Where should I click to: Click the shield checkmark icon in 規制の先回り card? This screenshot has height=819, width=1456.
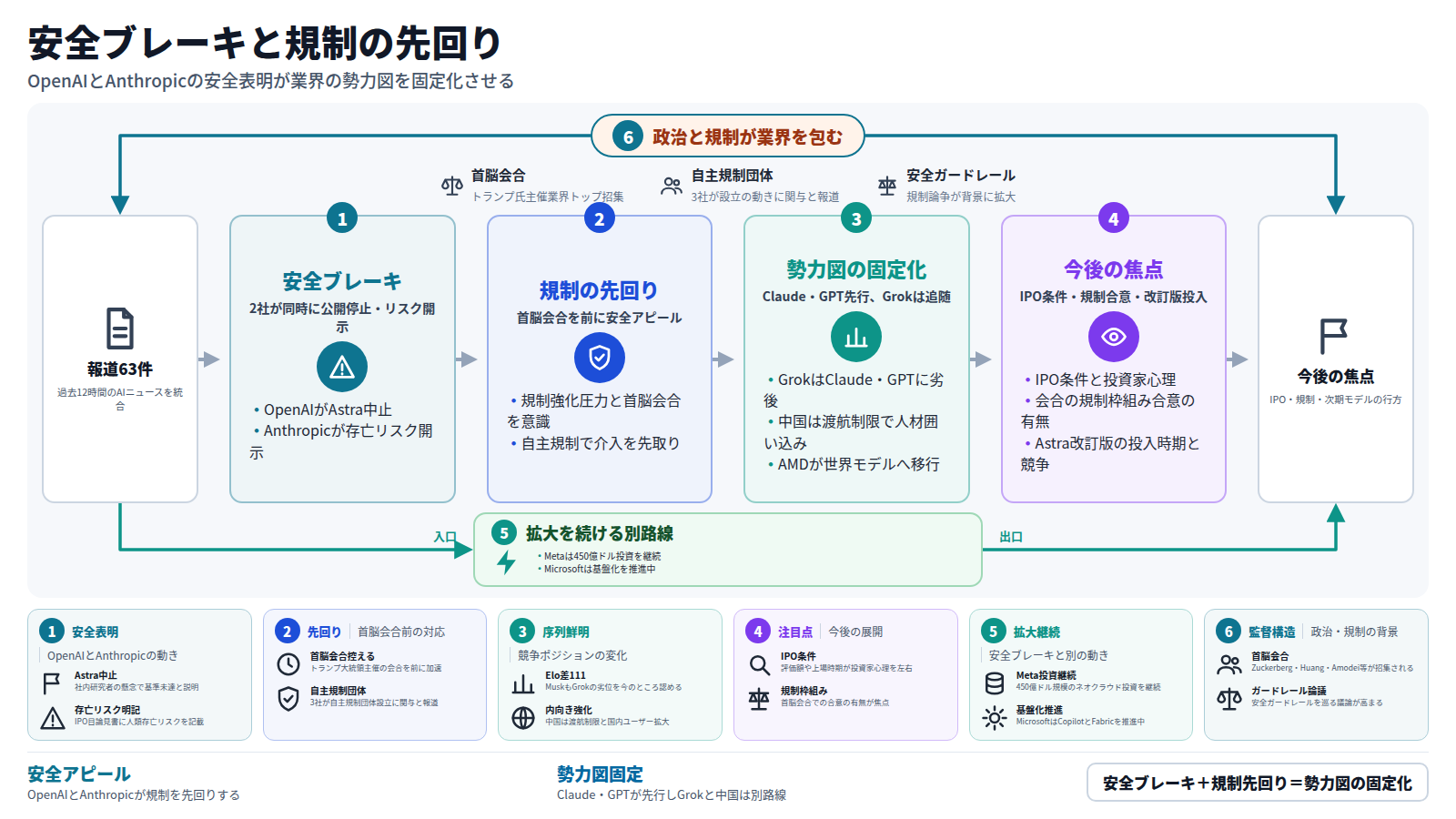coord(600,358)
